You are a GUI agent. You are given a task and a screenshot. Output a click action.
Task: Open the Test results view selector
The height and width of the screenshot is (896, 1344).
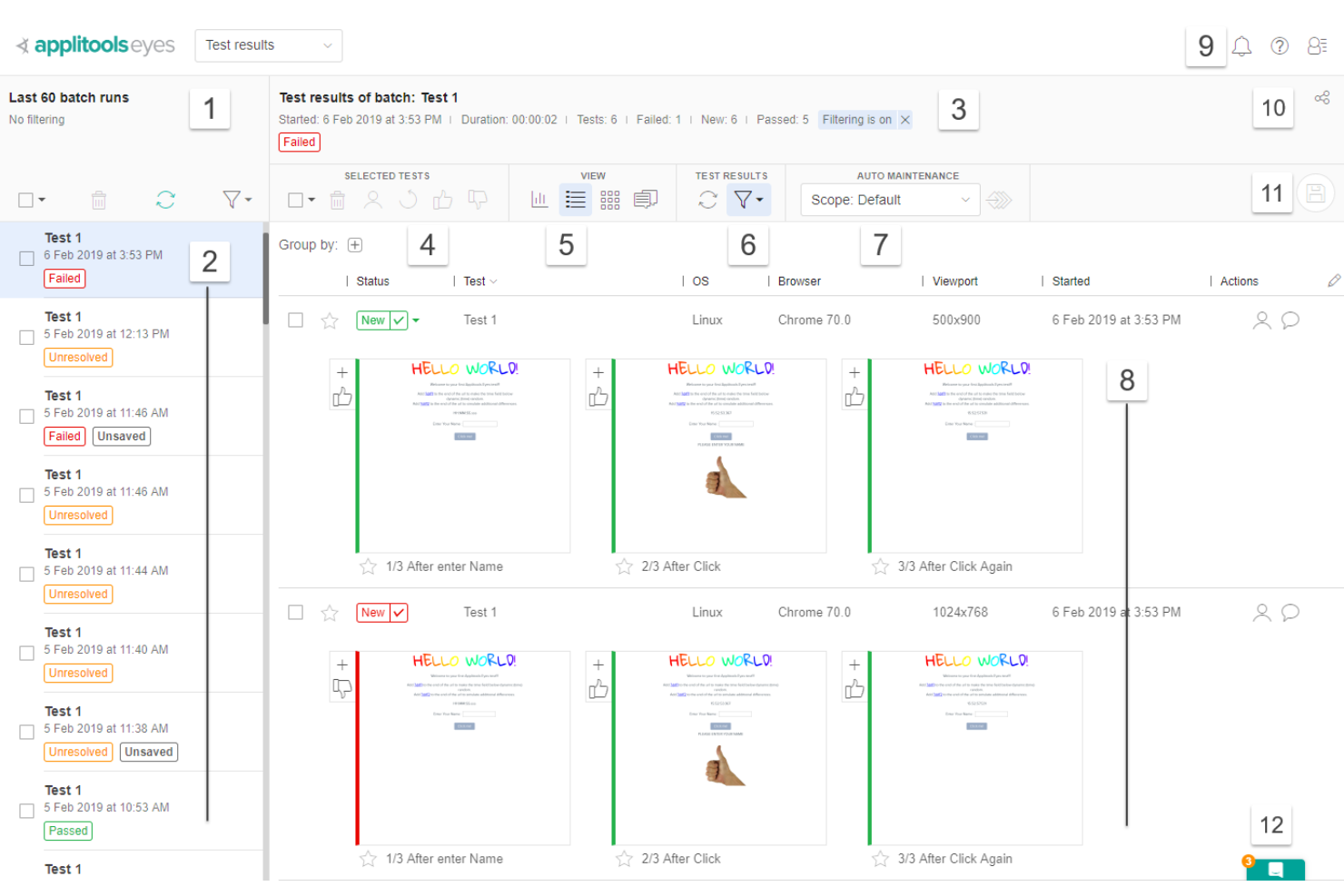[x=268, y=45]
